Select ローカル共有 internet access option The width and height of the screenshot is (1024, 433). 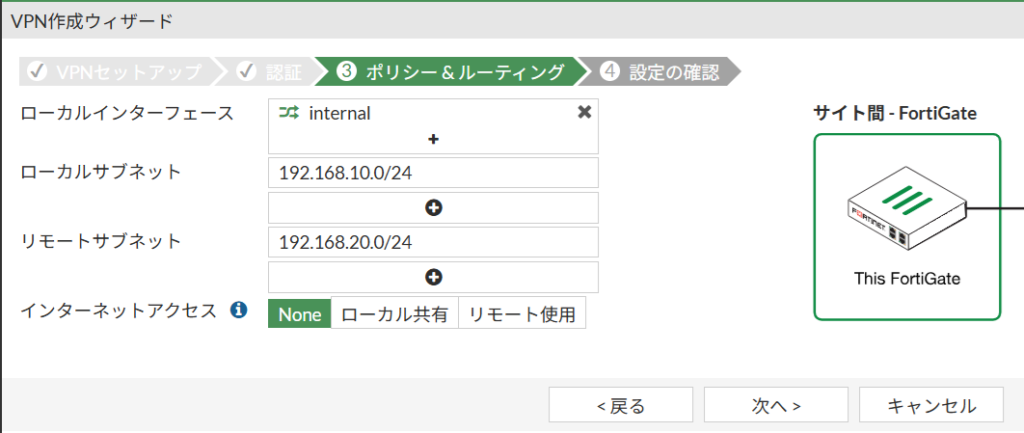[394, 314]
